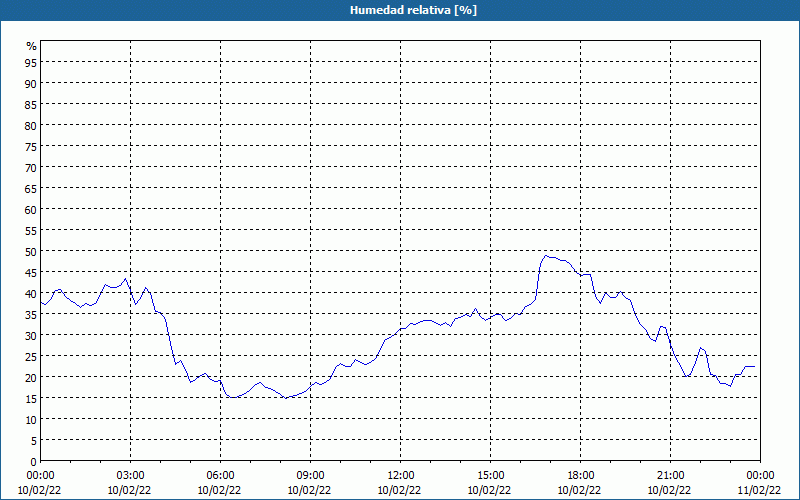Select the 15 label on the vertical axis
Viewport: 800px width, 500px height.
31,399
